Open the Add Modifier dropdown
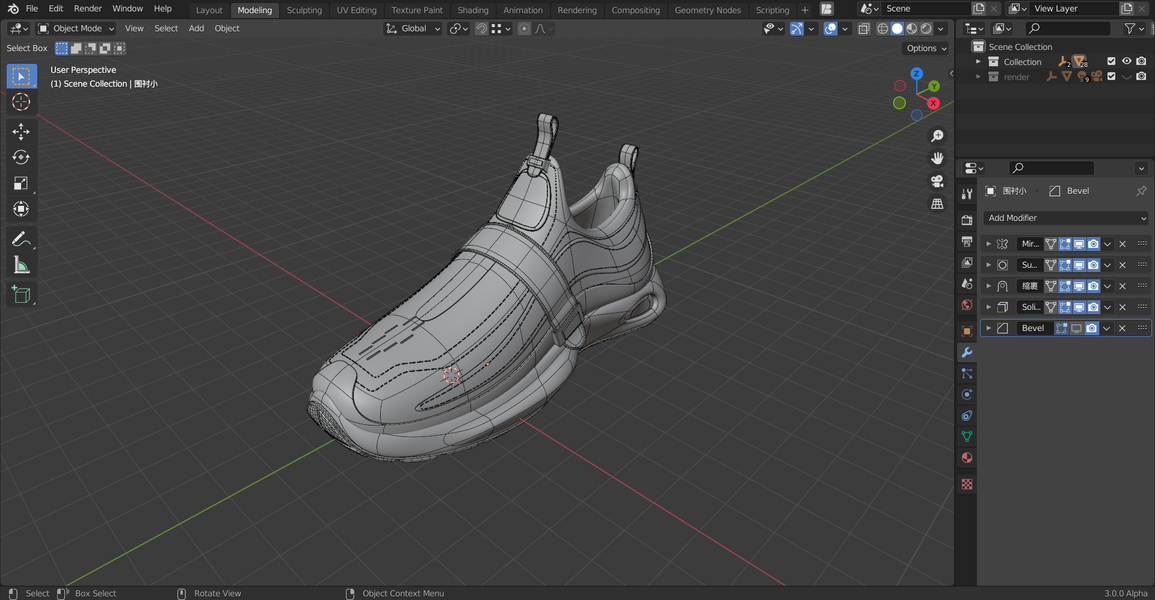 (1066, 218)
